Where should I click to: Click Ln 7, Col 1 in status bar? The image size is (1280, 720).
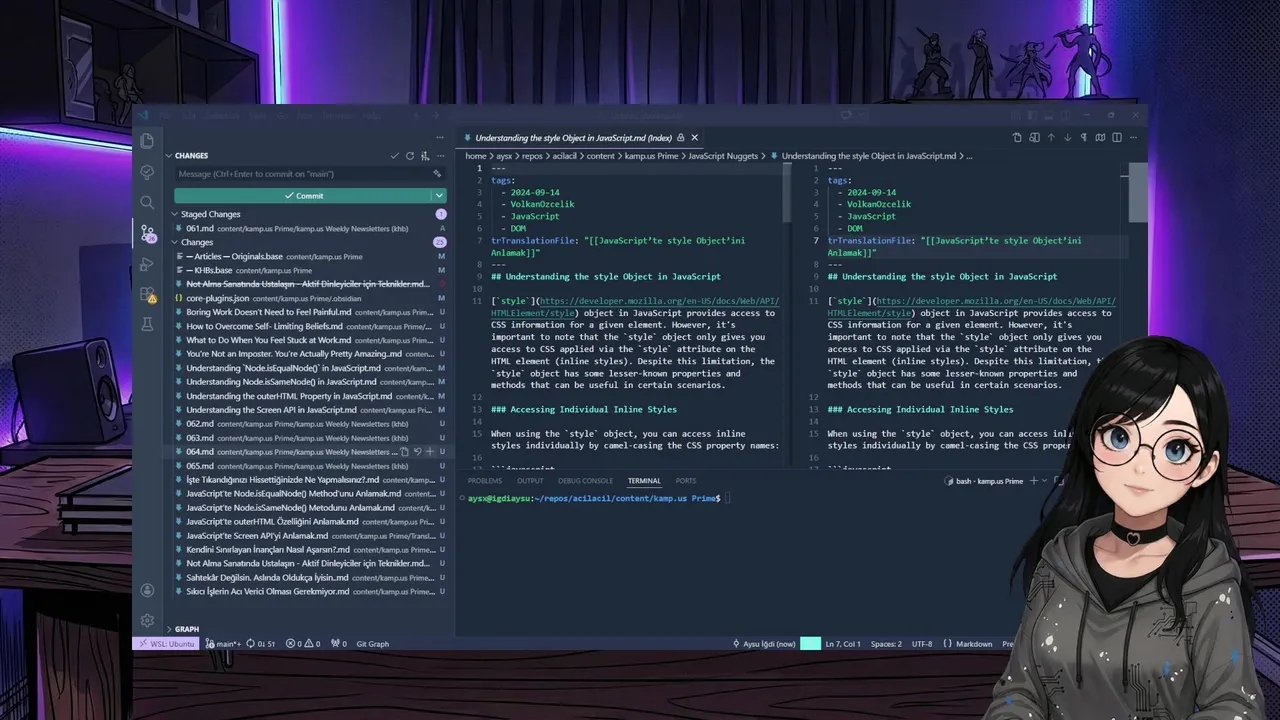click(x=843, y=644)
